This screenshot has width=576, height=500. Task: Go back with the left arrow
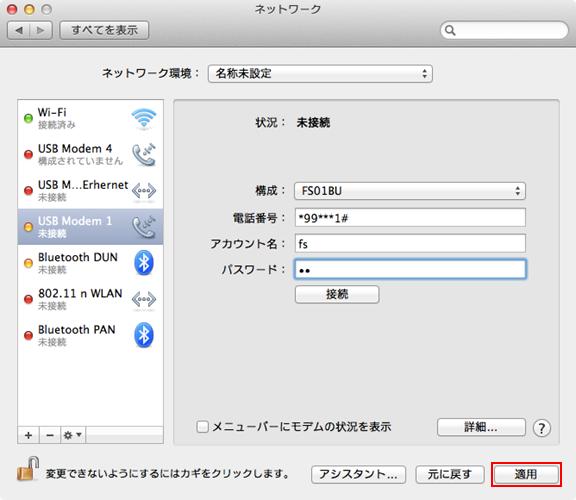(19, 30)
